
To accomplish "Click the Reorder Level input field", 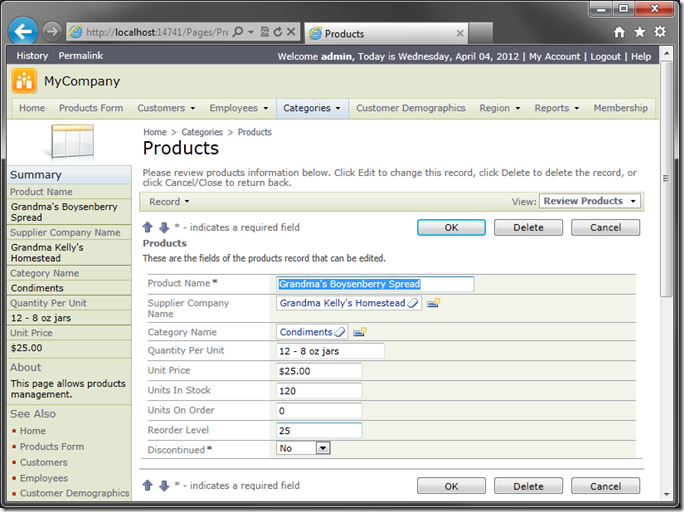I will pyautogui.click(x=319, y=430).
